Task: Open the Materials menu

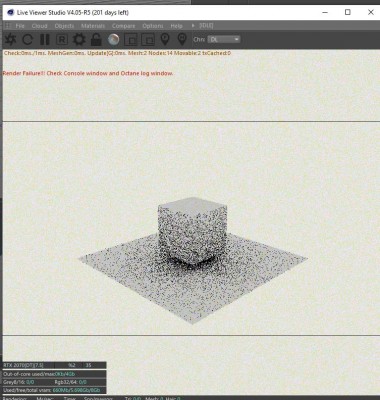Action: tap(93, 26)
